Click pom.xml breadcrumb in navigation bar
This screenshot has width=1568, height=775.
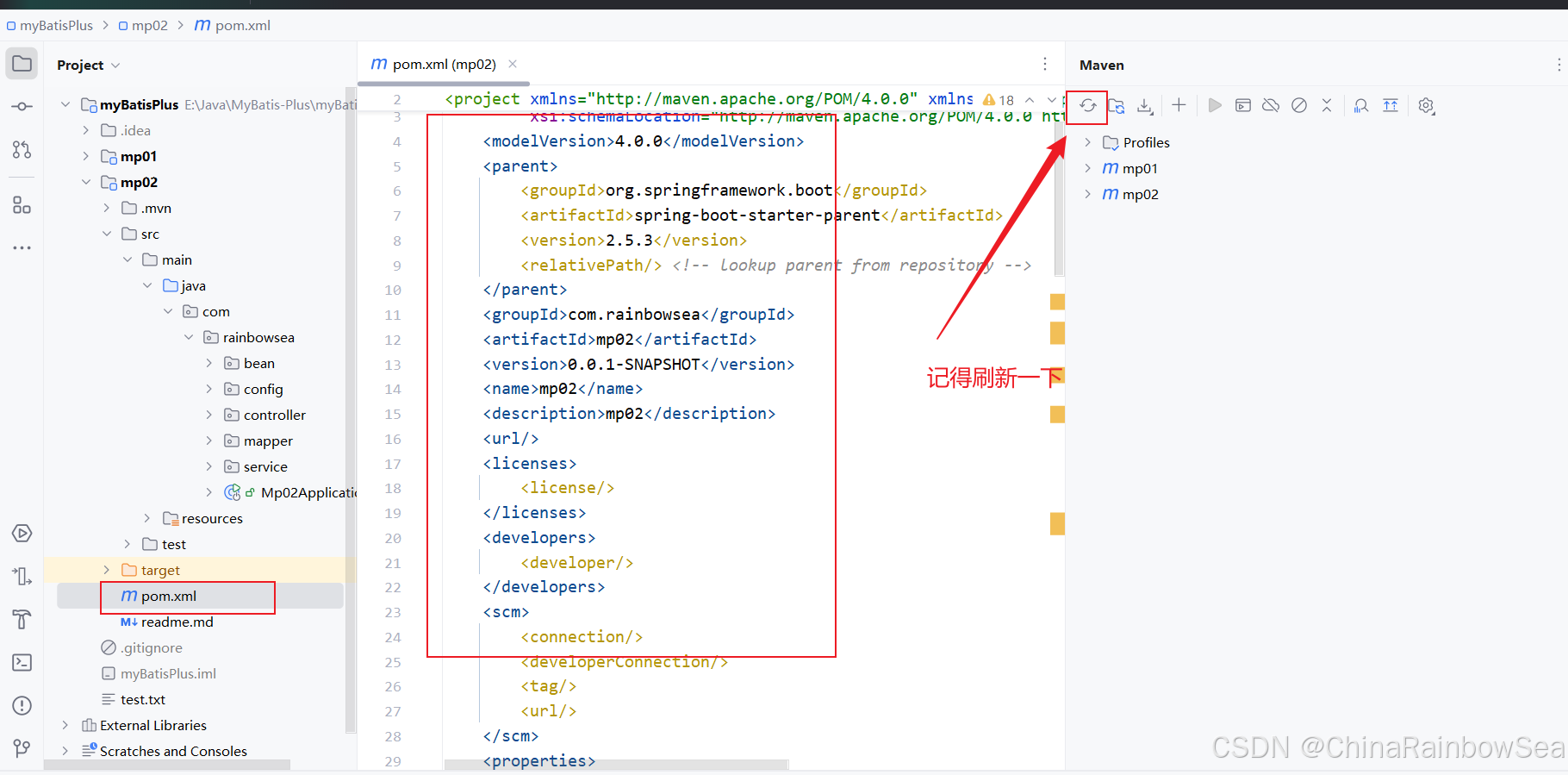click(233, 25)
